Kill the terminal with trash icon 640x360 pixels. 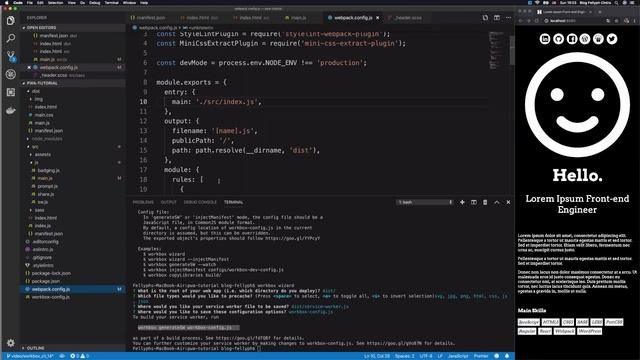click(x=485, y=202)
